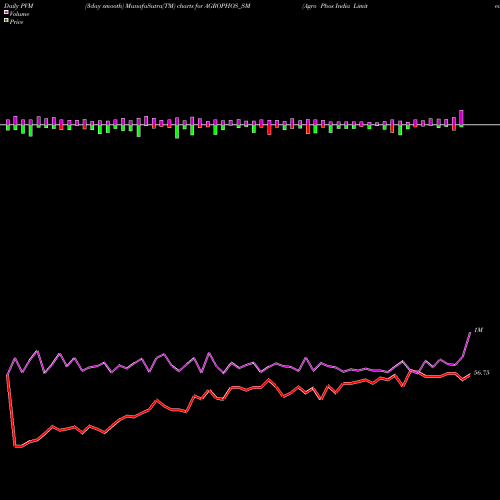500x500 pixels.
Task: Click the '1M' volume line end label
Action: (x=478, y=330)
